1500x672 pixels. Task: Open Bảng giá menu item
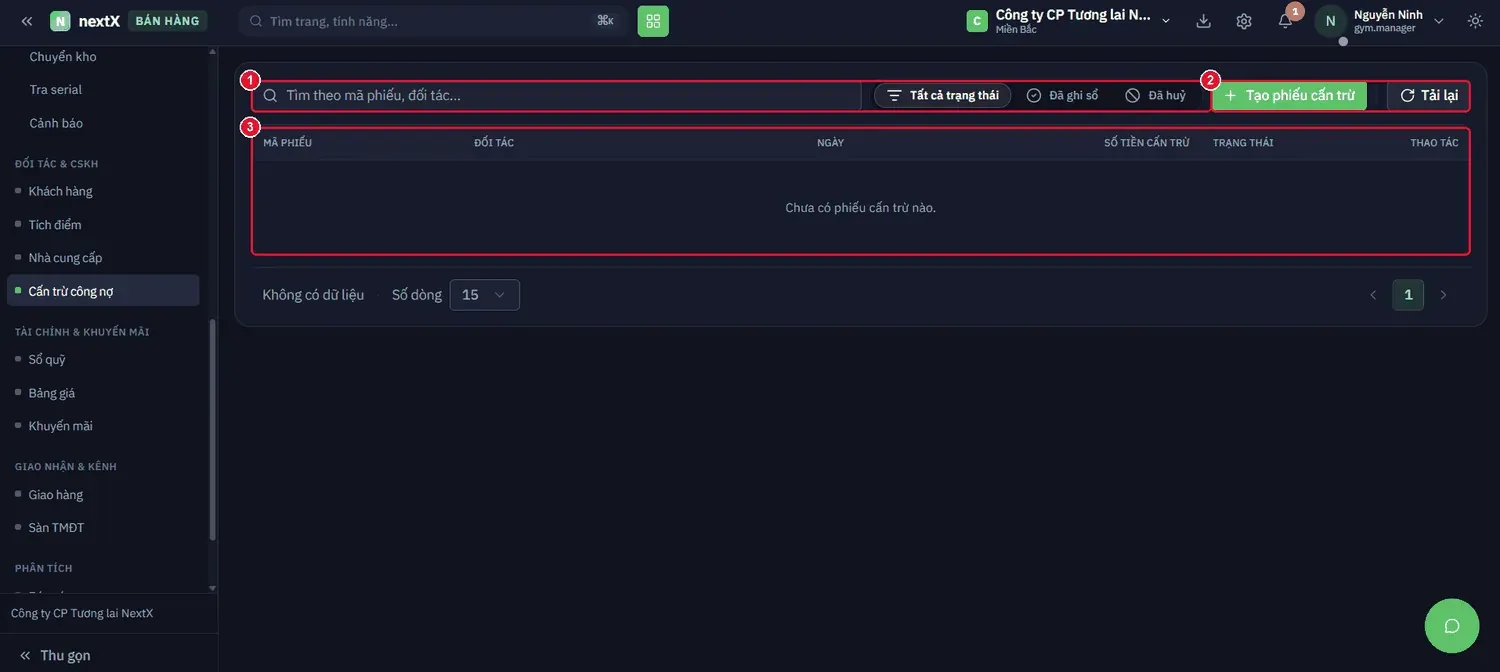tap(52, 393)
